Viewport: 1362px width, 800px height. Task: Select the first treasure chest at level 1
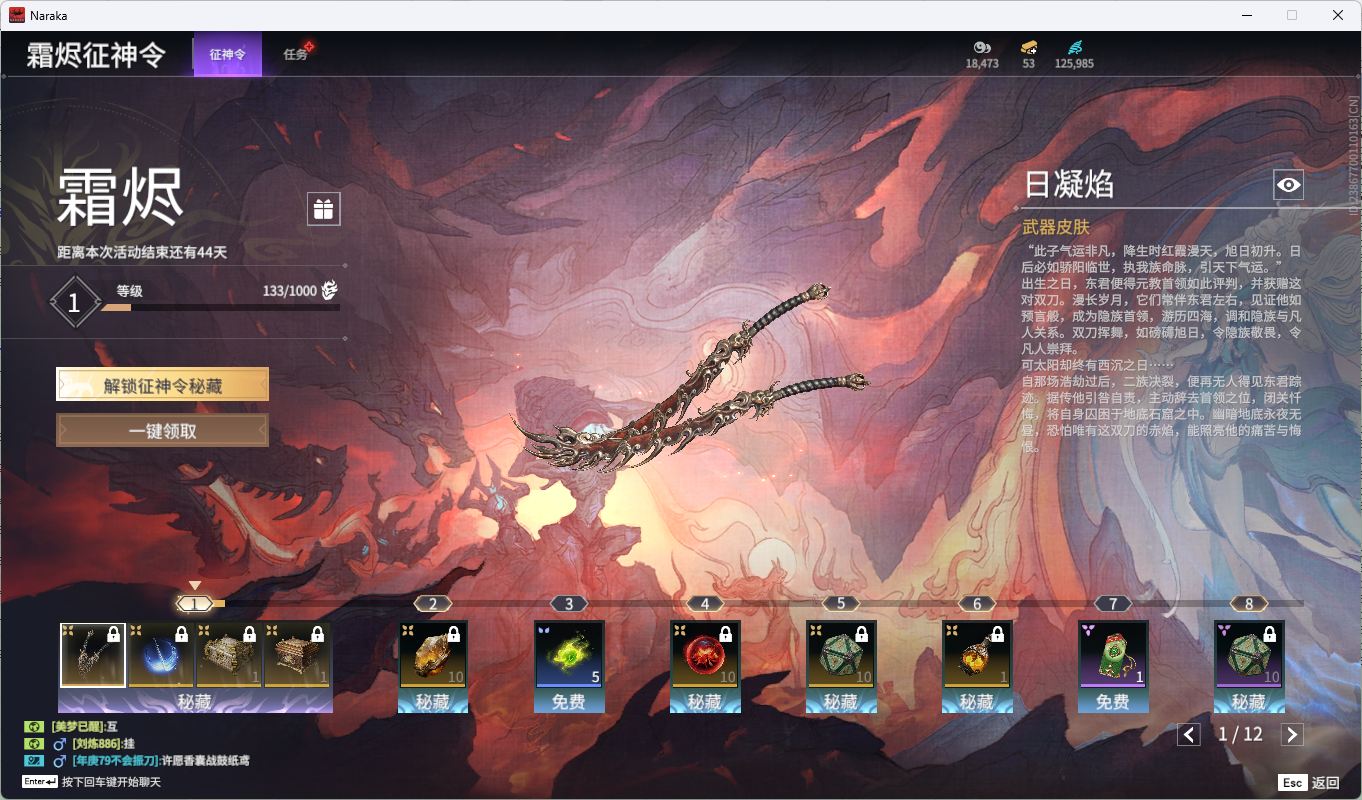coord(229,655)
